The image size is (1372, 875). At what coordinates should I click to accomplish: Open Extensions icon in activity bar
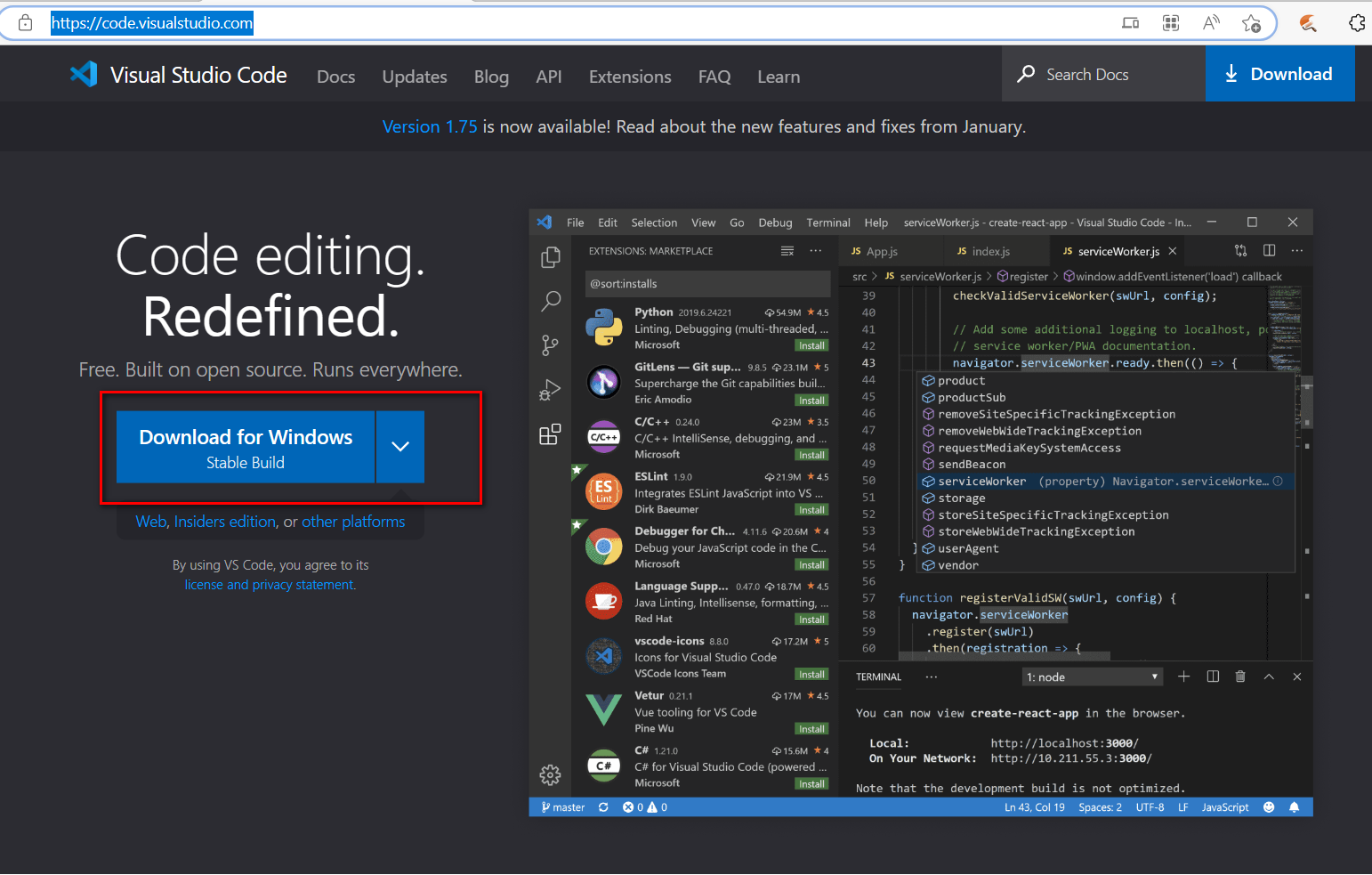551,433
